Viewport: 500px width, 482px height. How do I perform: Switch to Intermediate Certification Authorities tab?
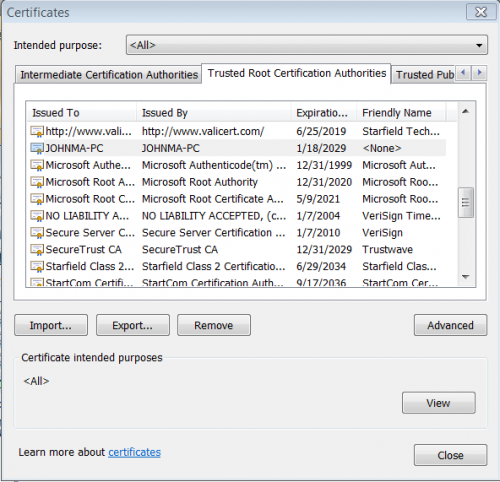pos(109,75)
